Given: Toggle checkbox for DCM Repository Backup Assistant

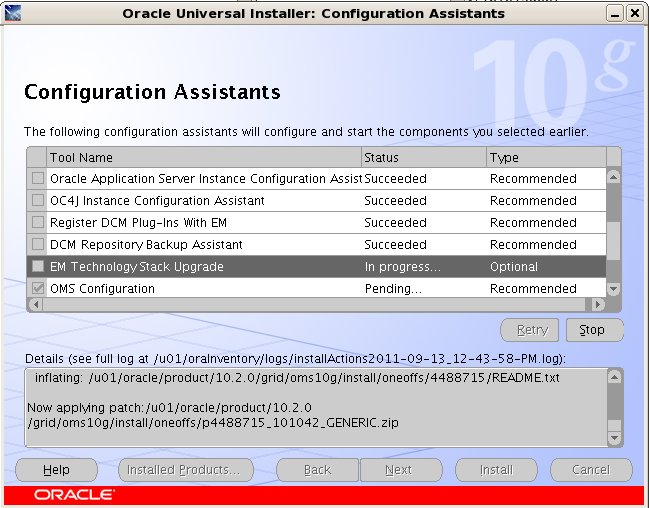Looking at the screenshot, I should 38,244.
